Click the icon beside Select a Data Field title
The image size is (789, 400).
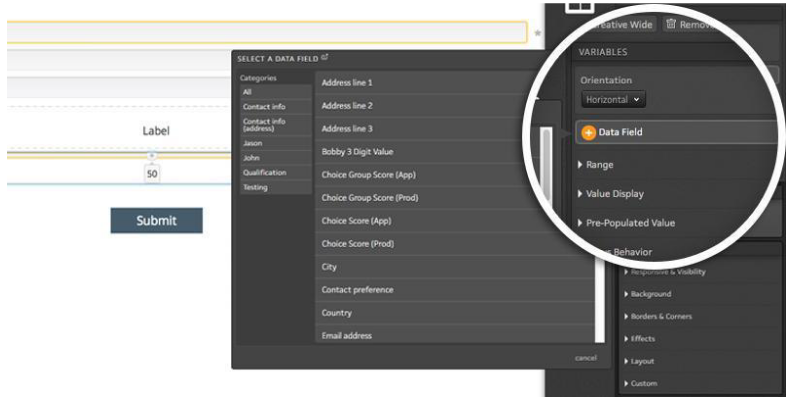325,59
